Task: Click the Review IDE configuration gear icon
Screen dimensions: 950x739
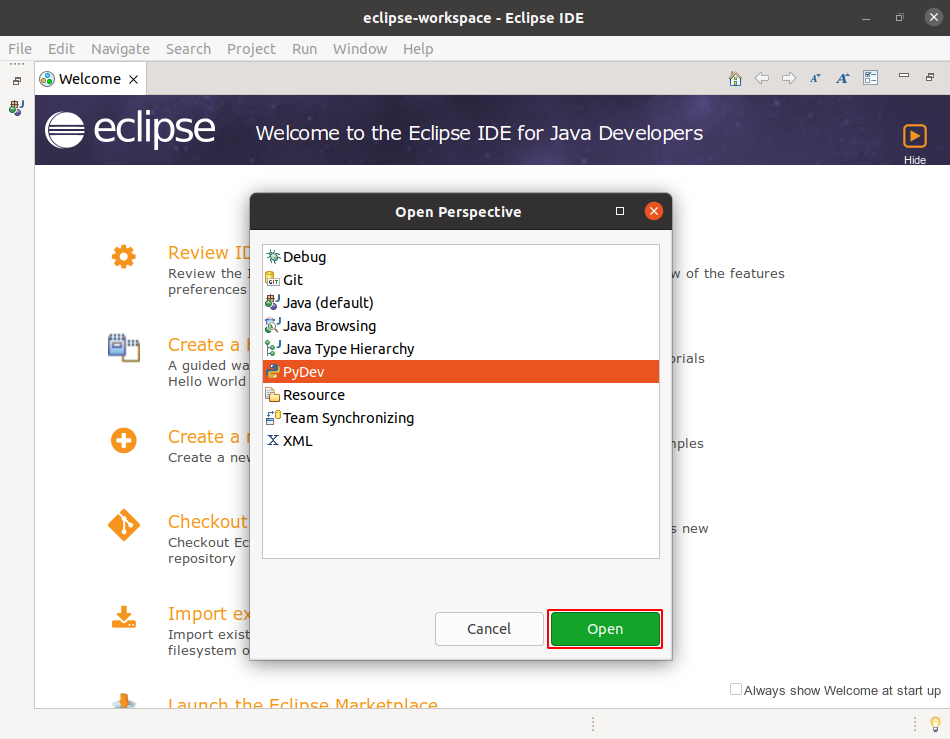Action: pos(124,257)
